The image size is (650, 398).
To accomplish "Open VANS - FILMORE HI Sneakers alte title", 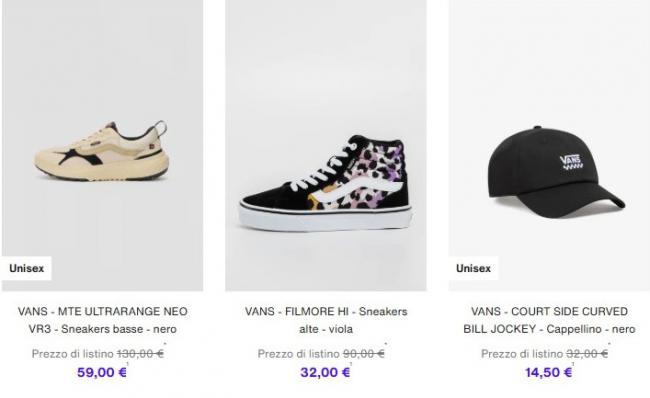I will point(326,320).
